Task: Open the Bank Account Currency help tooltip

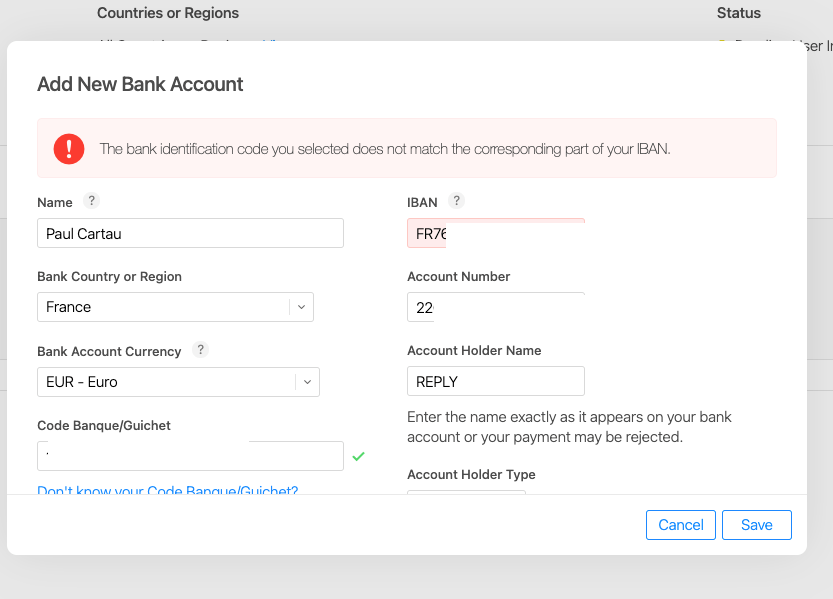Action: point(200,351)
